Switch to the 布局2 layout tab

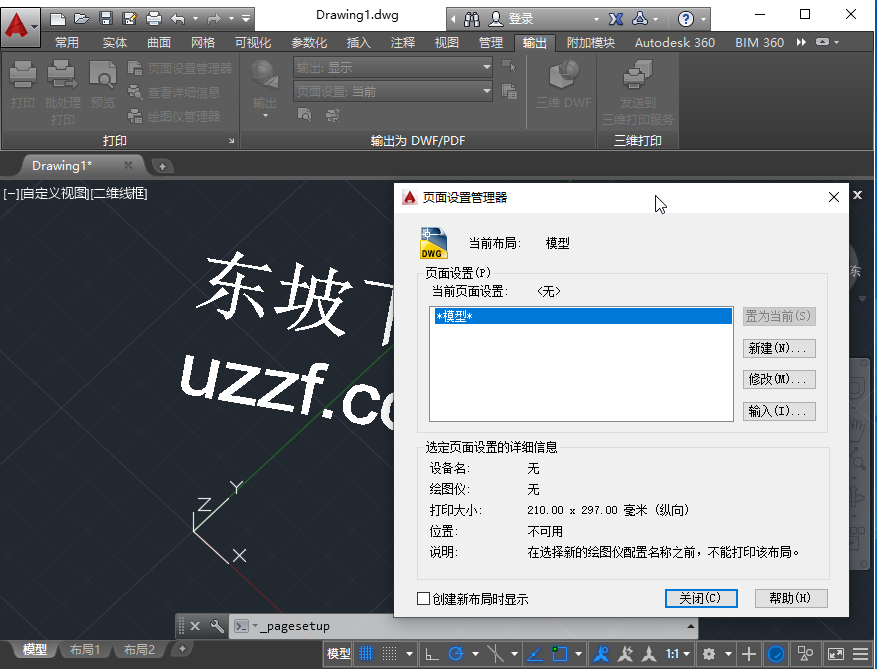pos(139,650)
